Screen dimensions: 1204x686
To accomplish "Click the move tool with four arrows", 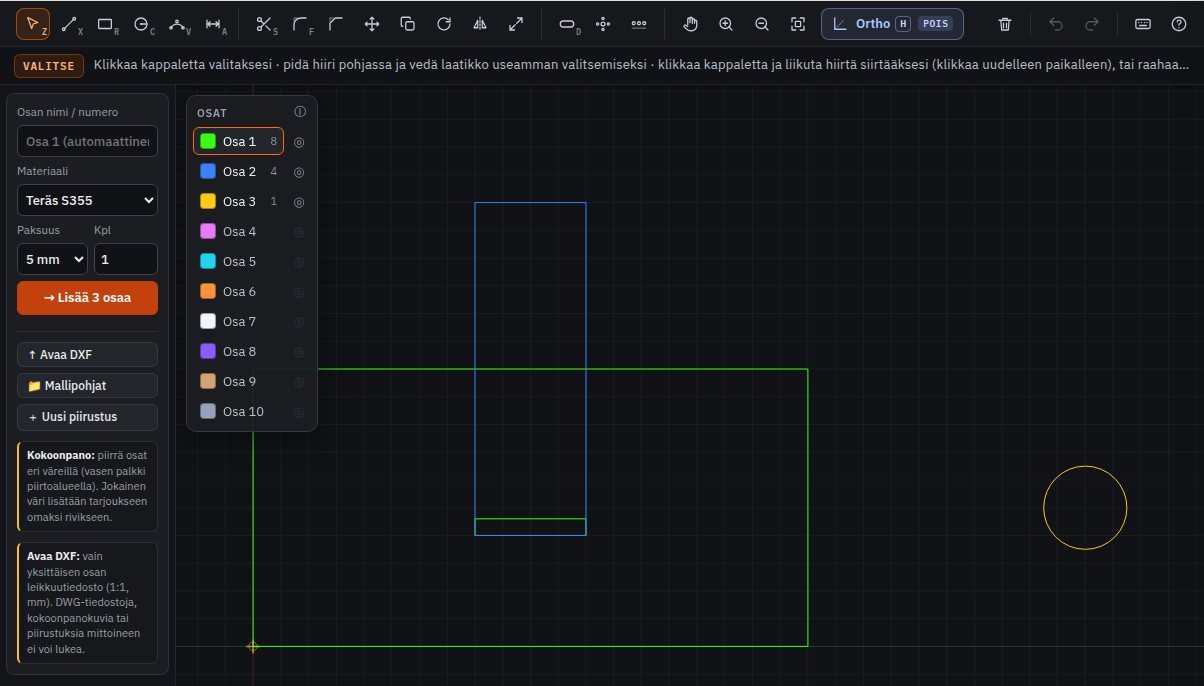I will tap(372, 23).
